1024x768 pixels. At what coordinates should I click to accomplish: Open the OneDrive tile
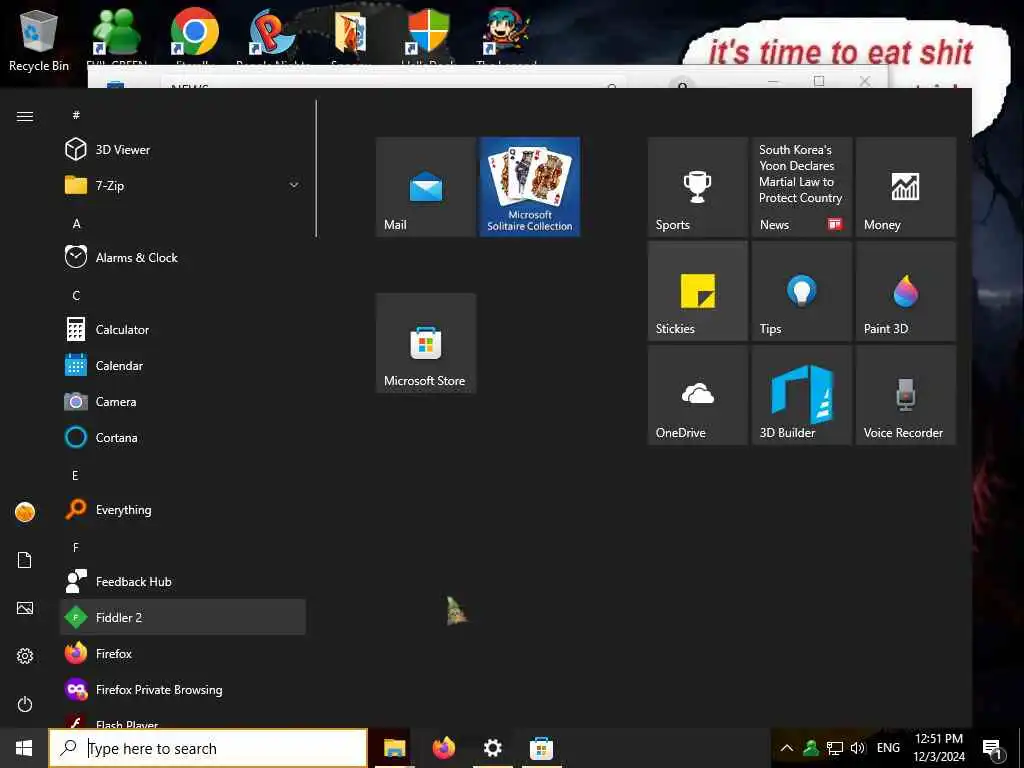tap(697, 395)
